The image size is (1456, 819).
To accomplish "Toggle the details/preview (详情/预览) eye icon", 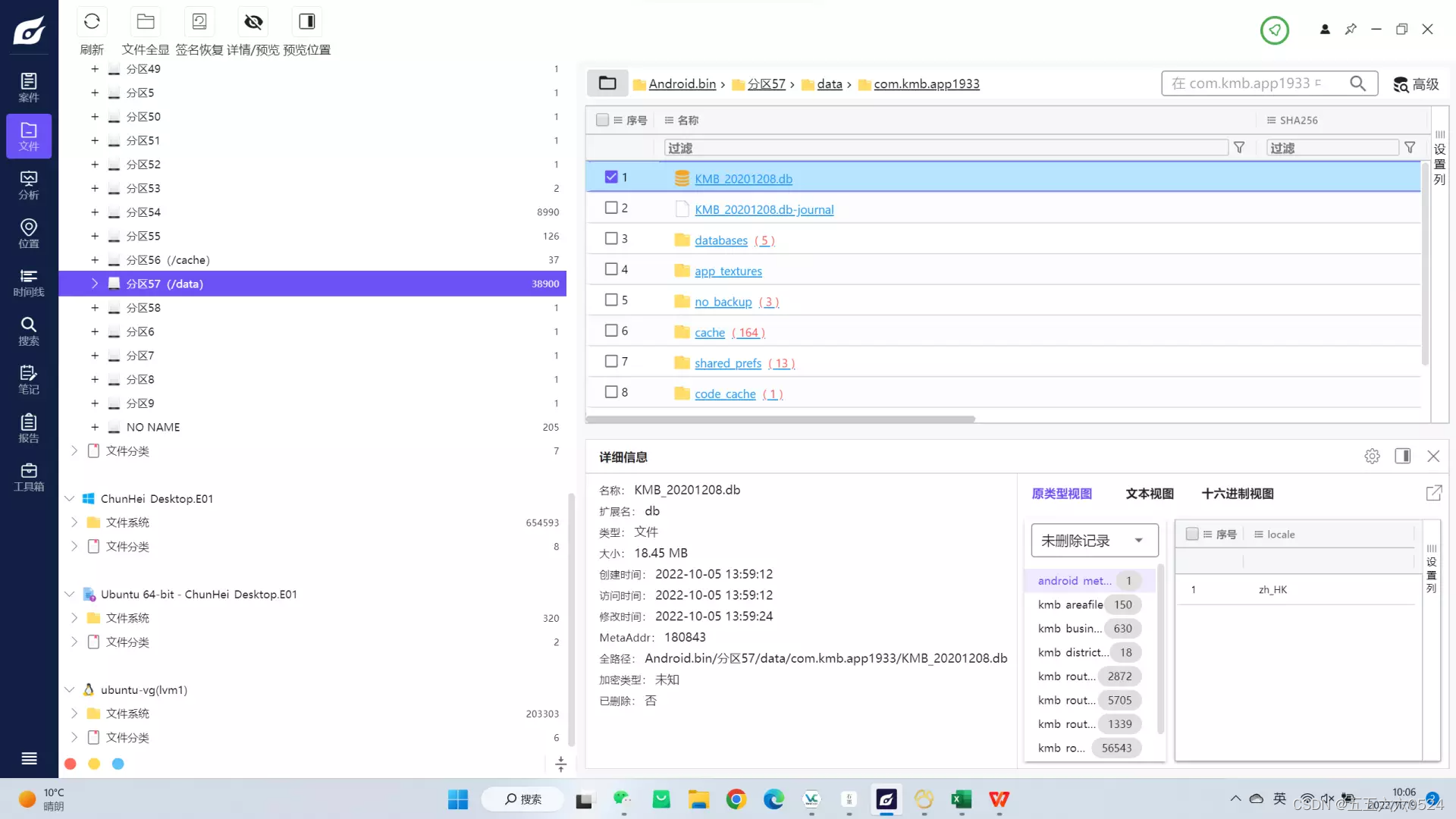I will tap(253, 22).
